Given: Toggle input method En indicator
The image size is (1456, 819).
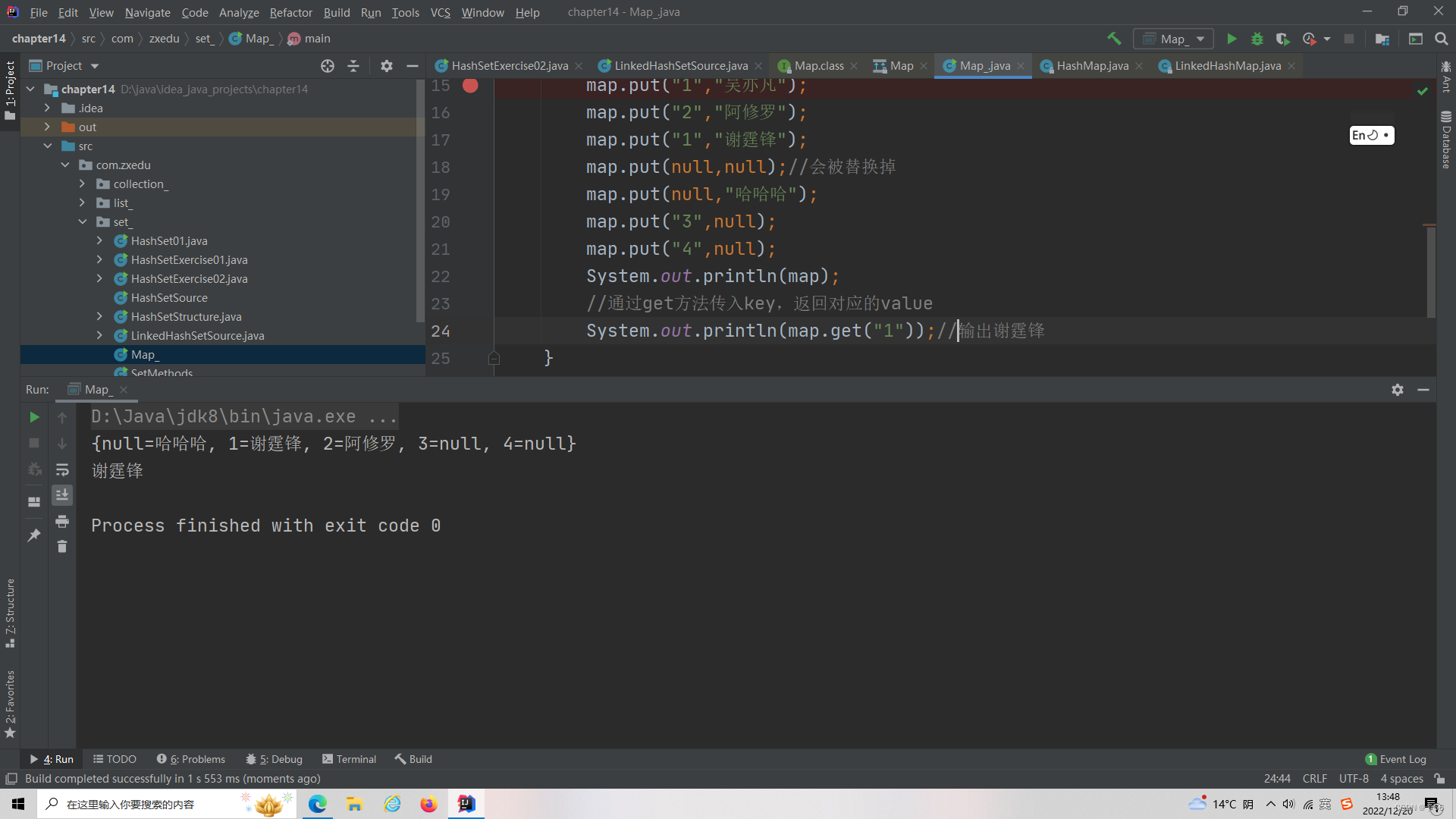Looking at the screenshot, I should (1371, 135).
